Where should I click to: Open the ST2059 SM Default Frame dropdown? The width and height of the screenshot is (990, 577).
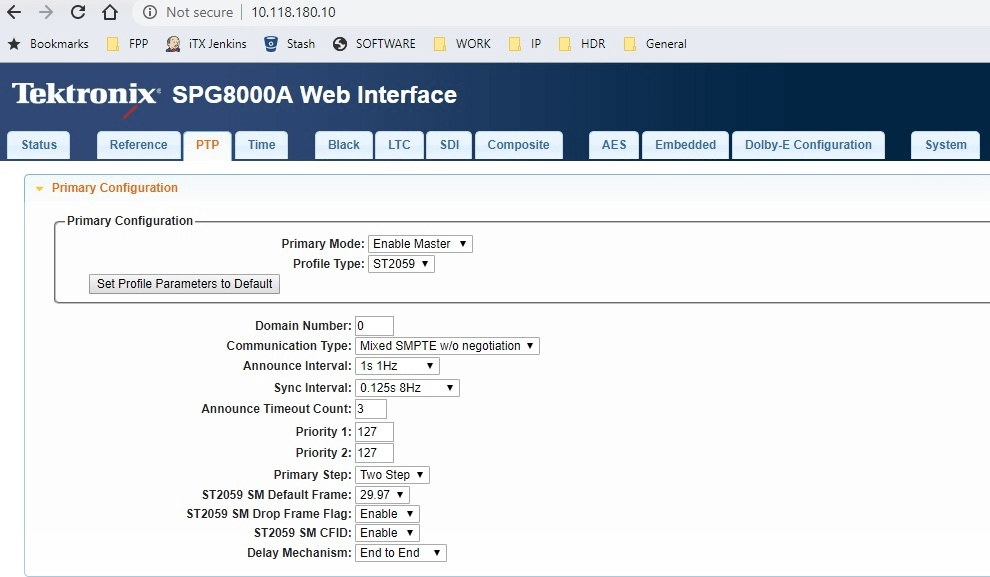(x=382, y=494)
